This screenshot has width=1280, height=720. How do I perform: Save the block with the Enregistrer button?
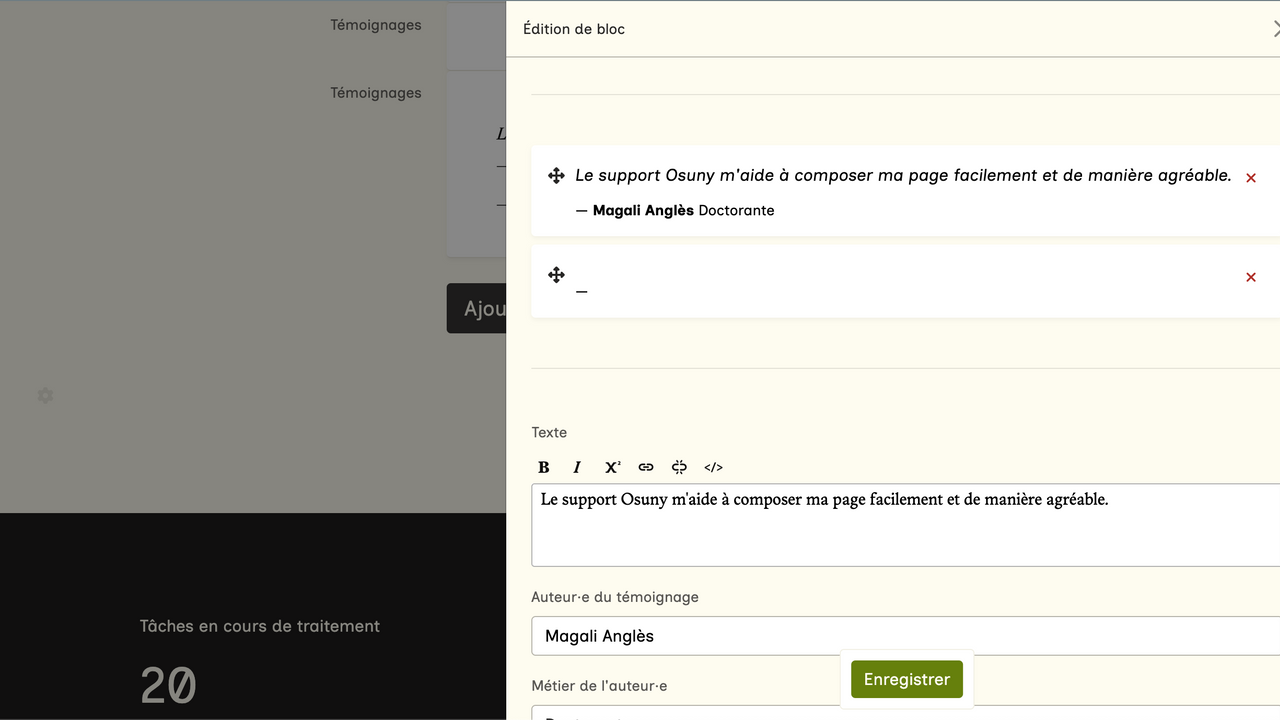906,679
